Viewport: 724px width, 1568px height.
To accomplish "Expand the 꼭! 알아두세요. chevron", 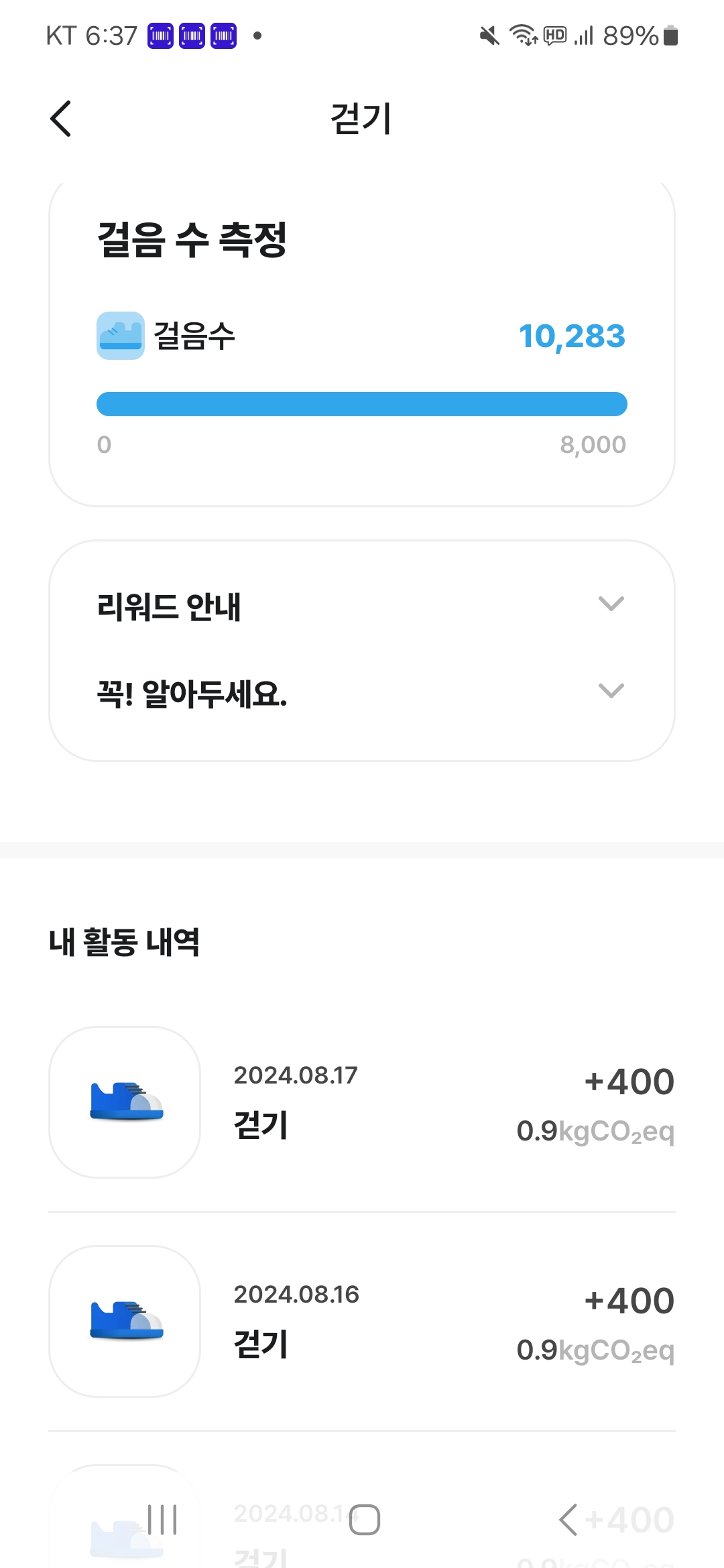I will click(611, 691).
